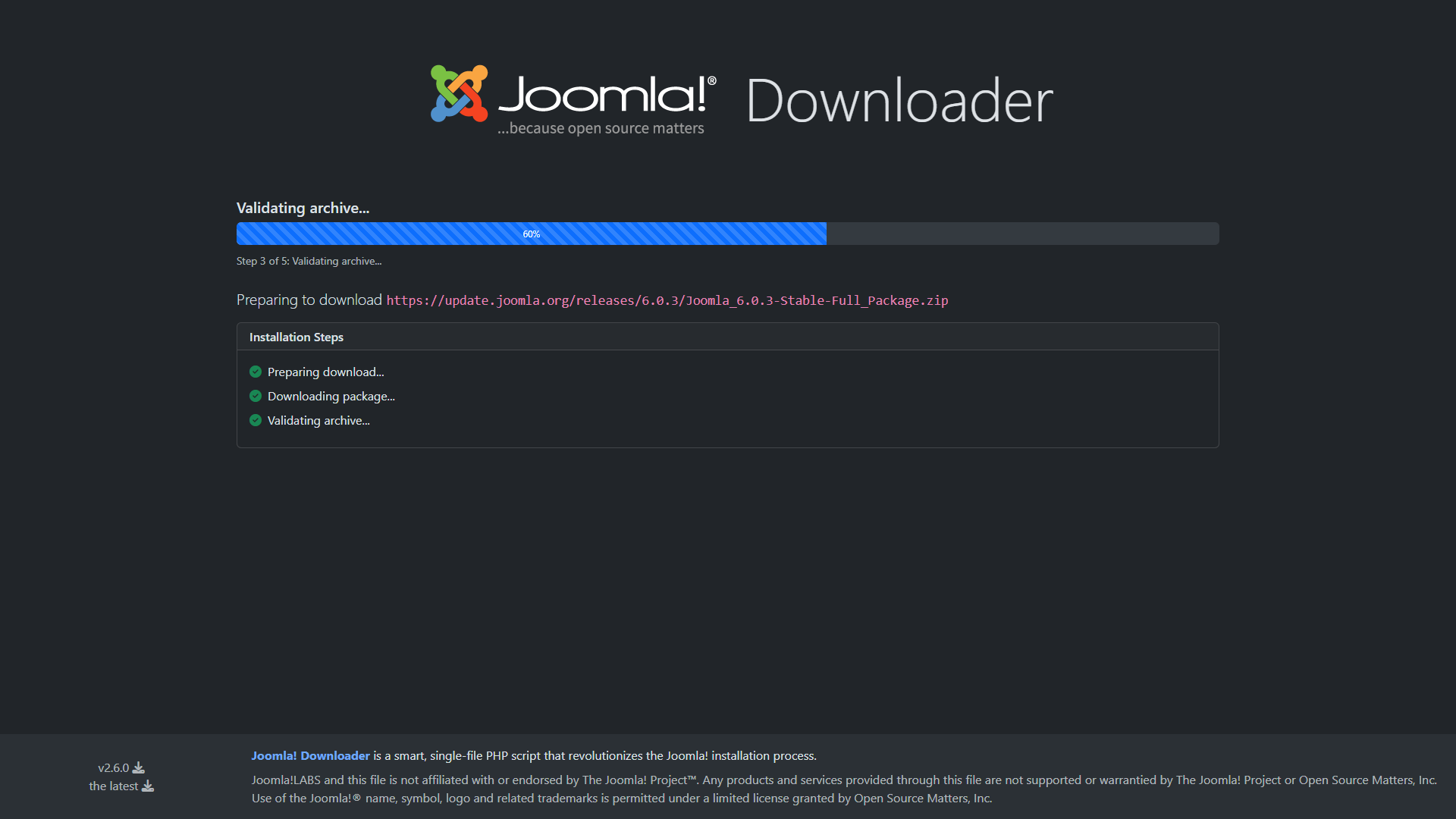Select the Preparing download step text
This screenshot has height=819, width=1456.
tap(326, 372)
